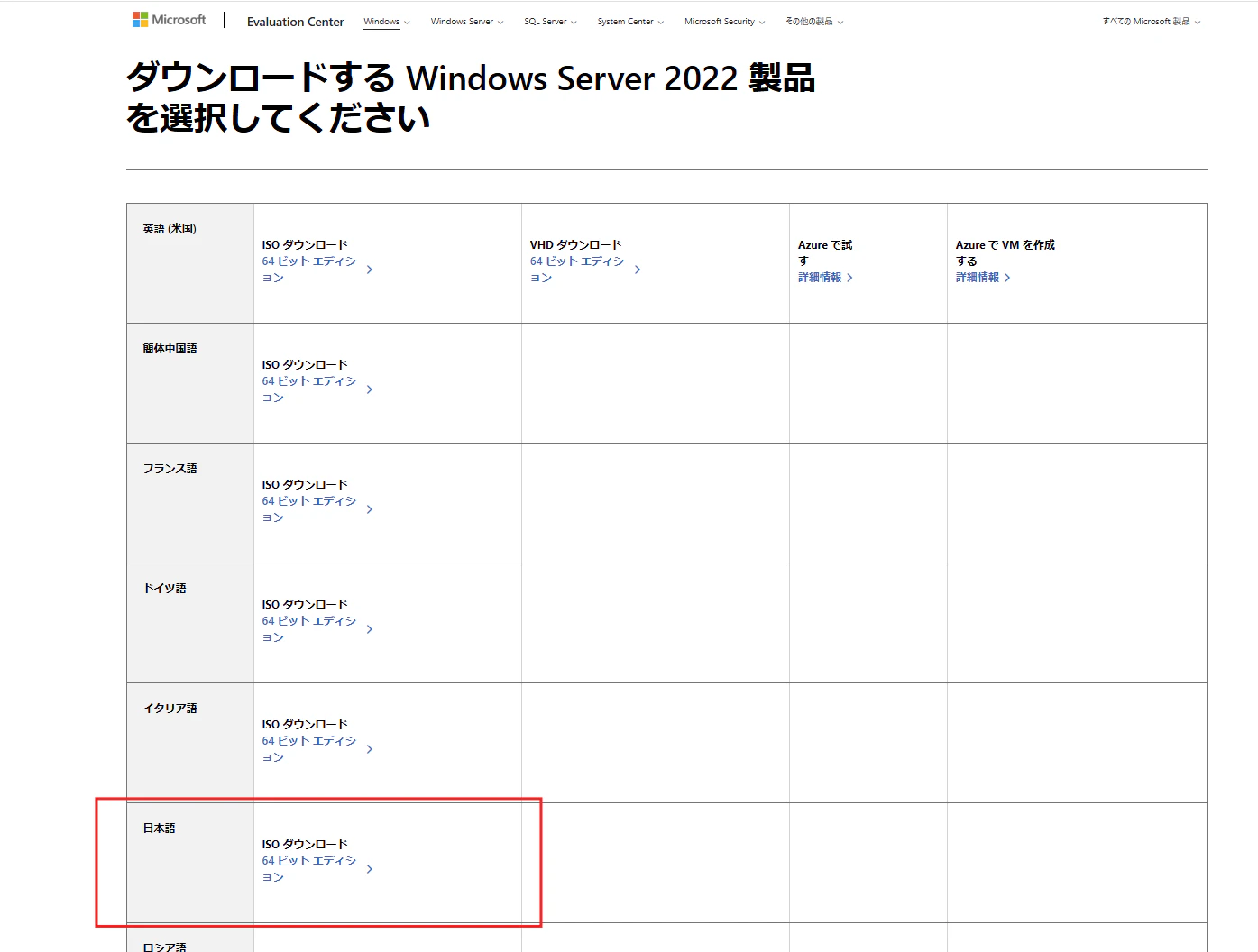Select the フランス語 row label

[x=170, y=469]
